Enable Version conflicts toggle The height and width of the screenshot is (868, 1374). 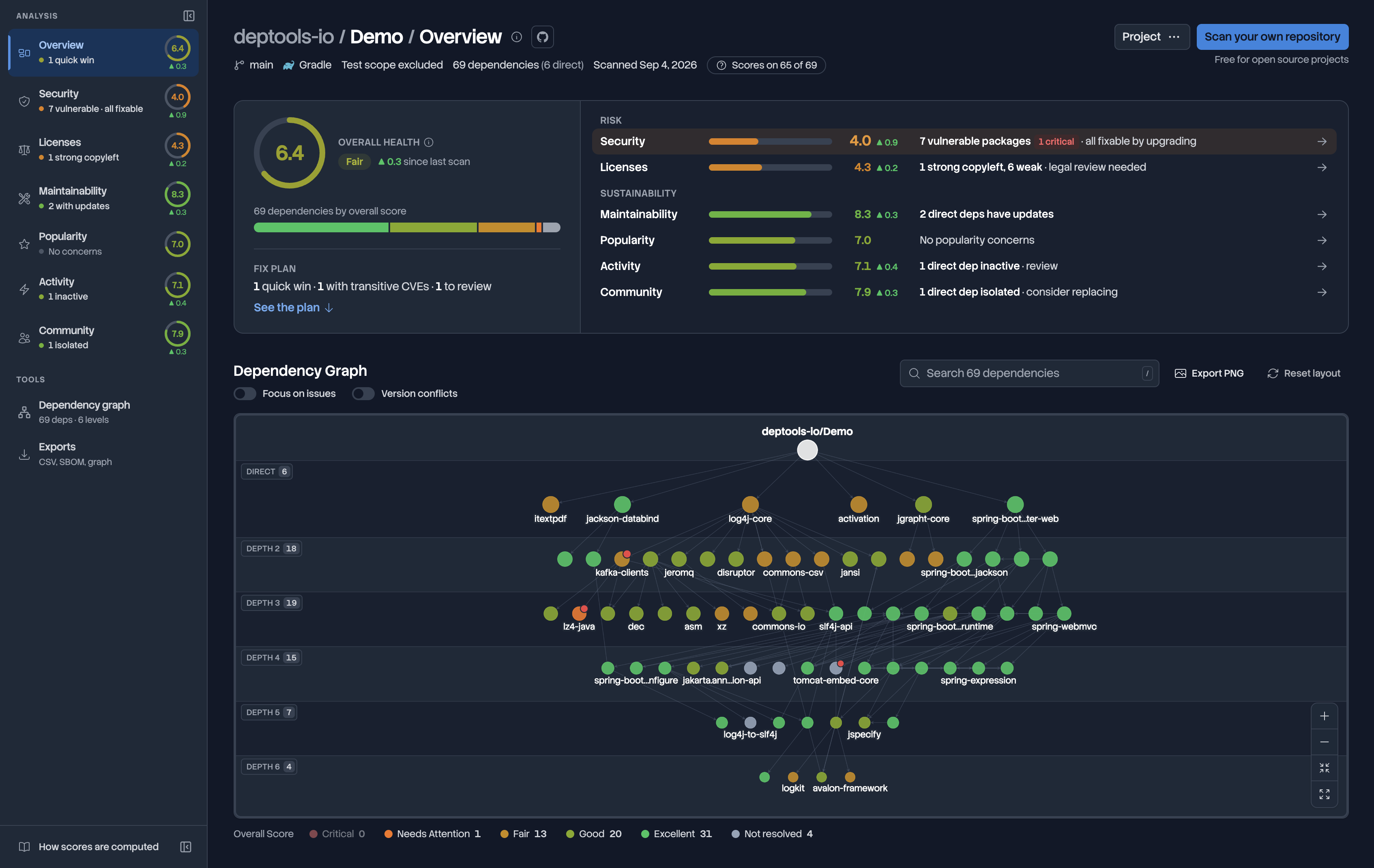(x=363, y=394)
